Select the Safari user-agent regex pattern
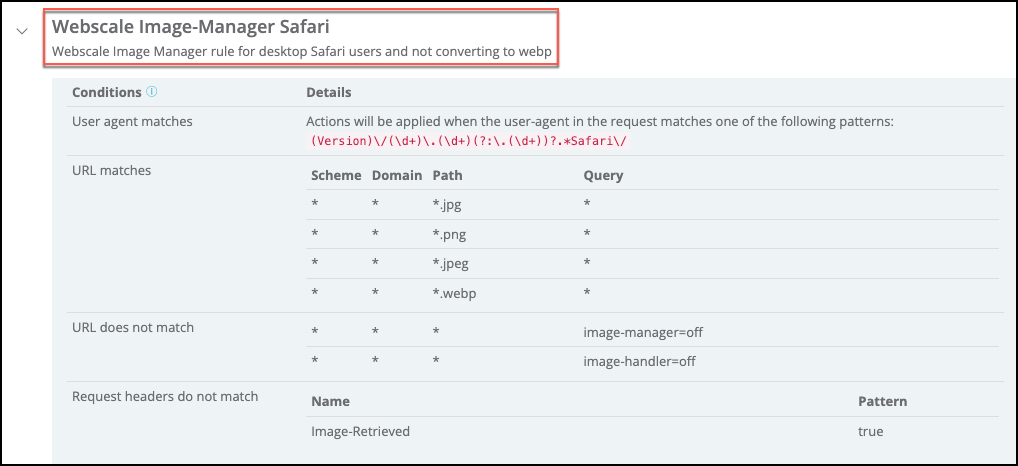The height and width of the screenshot is (466, 1018). 469,141
